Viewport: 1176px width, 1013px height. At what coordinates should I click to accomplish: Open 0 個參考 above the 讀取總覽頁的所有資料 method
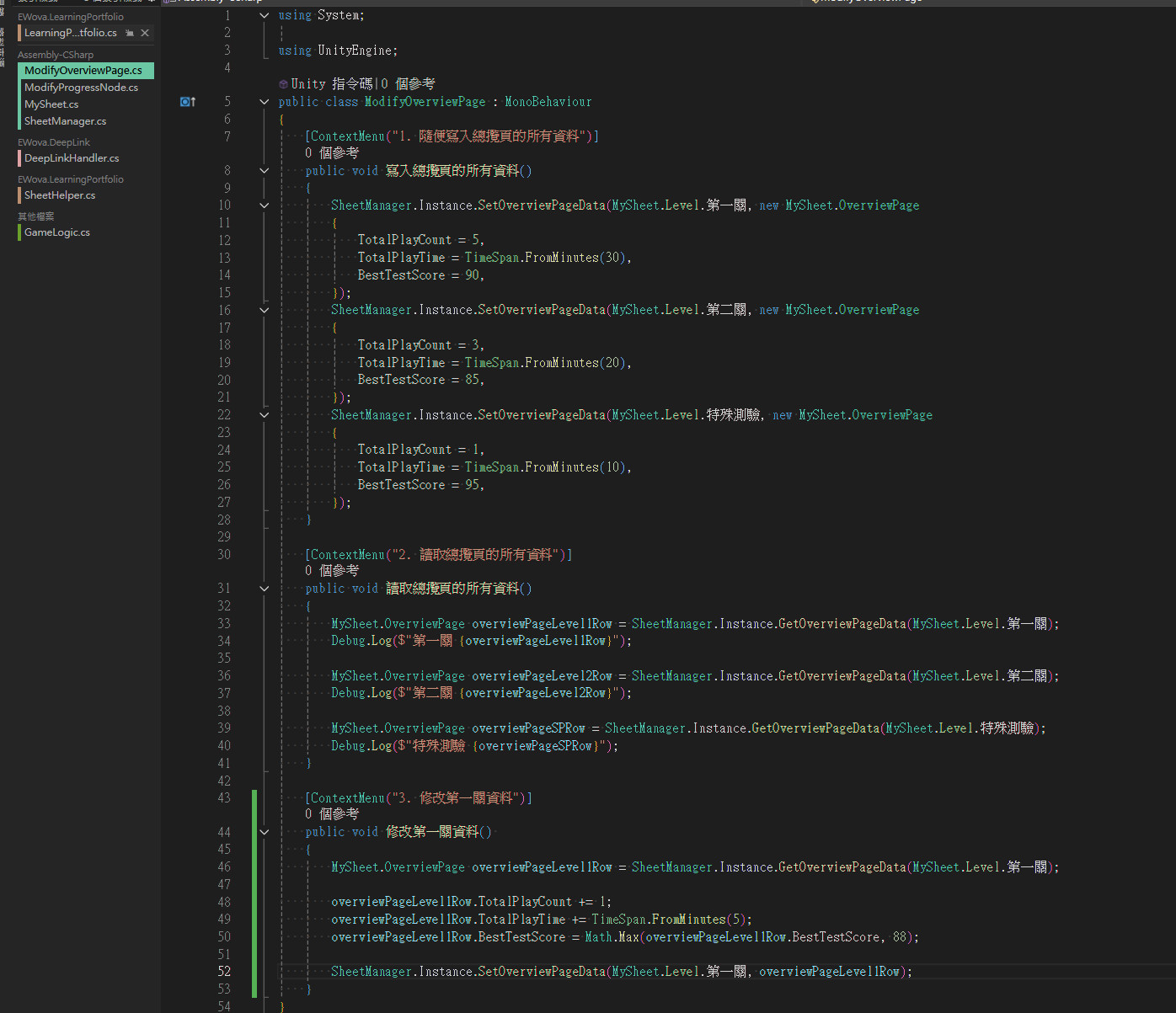[332, 571]
